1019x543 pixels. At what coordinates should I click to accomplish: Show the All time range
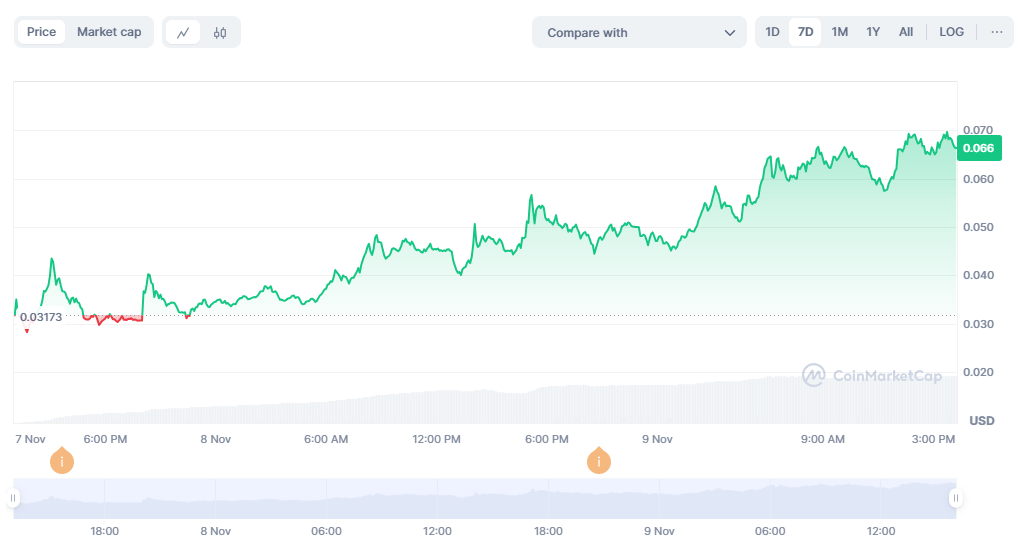(905, 32)
